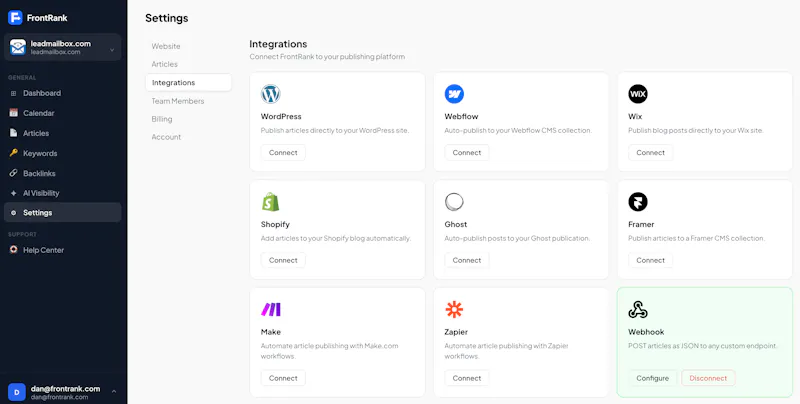Screen dimensions: 800x404
Task: Connect the Wix integration
Action: coord(651,153)
